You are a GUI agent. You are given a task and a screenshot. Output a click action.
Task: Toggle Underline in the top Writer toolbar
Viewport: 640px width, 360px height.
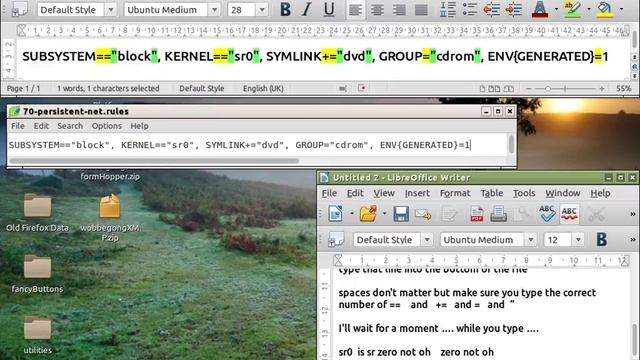329,9
